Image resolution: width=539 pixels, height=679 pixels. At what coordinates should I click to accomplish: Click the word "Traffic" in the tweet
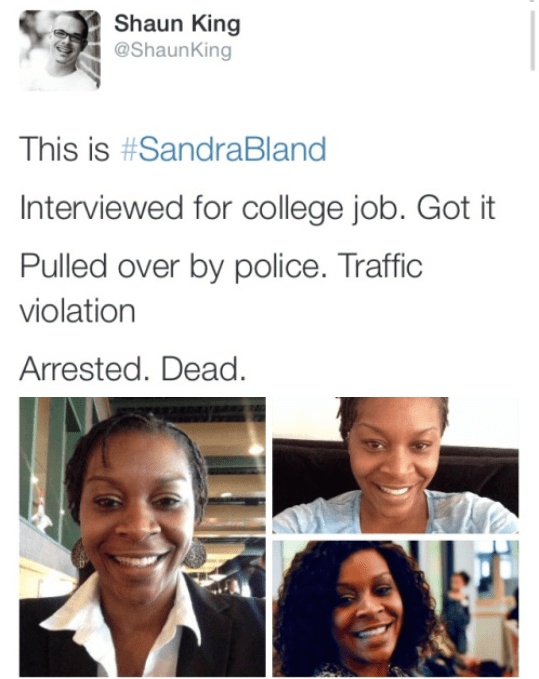(x=380, y=266)
